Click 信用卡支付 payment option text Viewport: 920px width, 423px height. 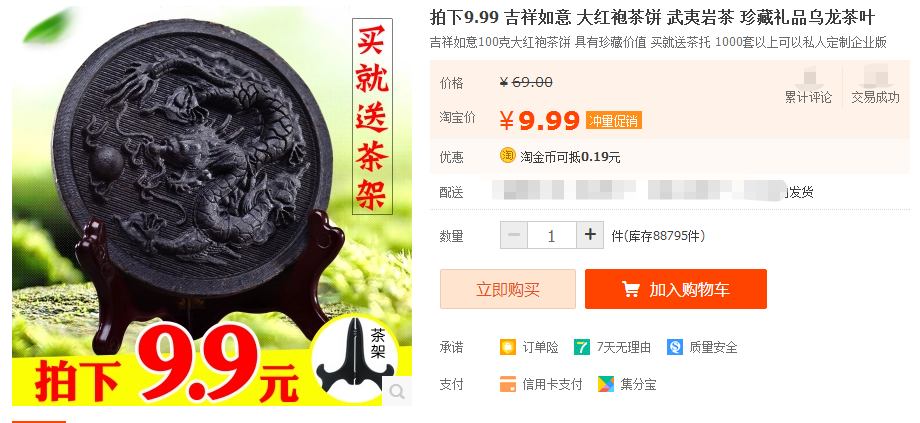[x=552, y=384]
